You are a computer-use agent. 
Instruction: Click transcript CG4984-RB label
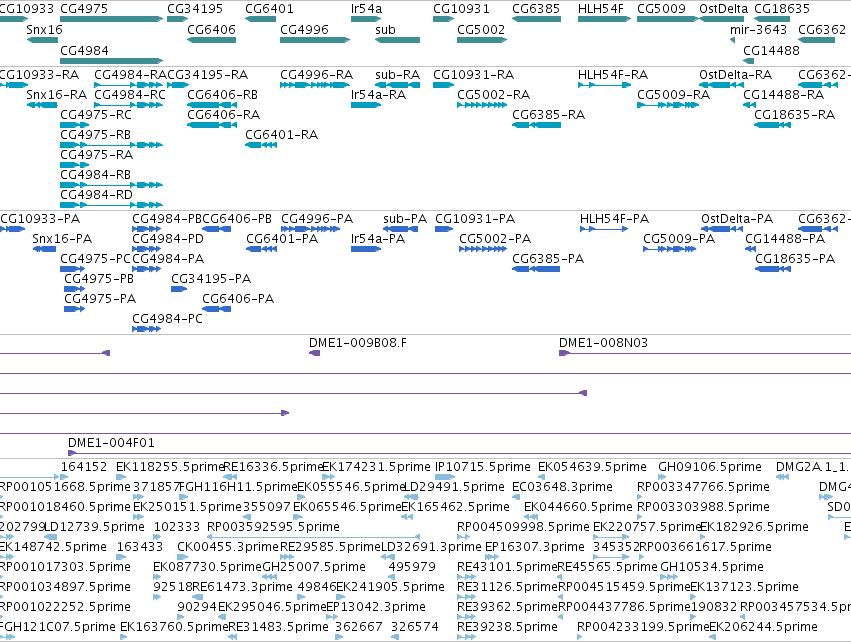click(96, 175)
